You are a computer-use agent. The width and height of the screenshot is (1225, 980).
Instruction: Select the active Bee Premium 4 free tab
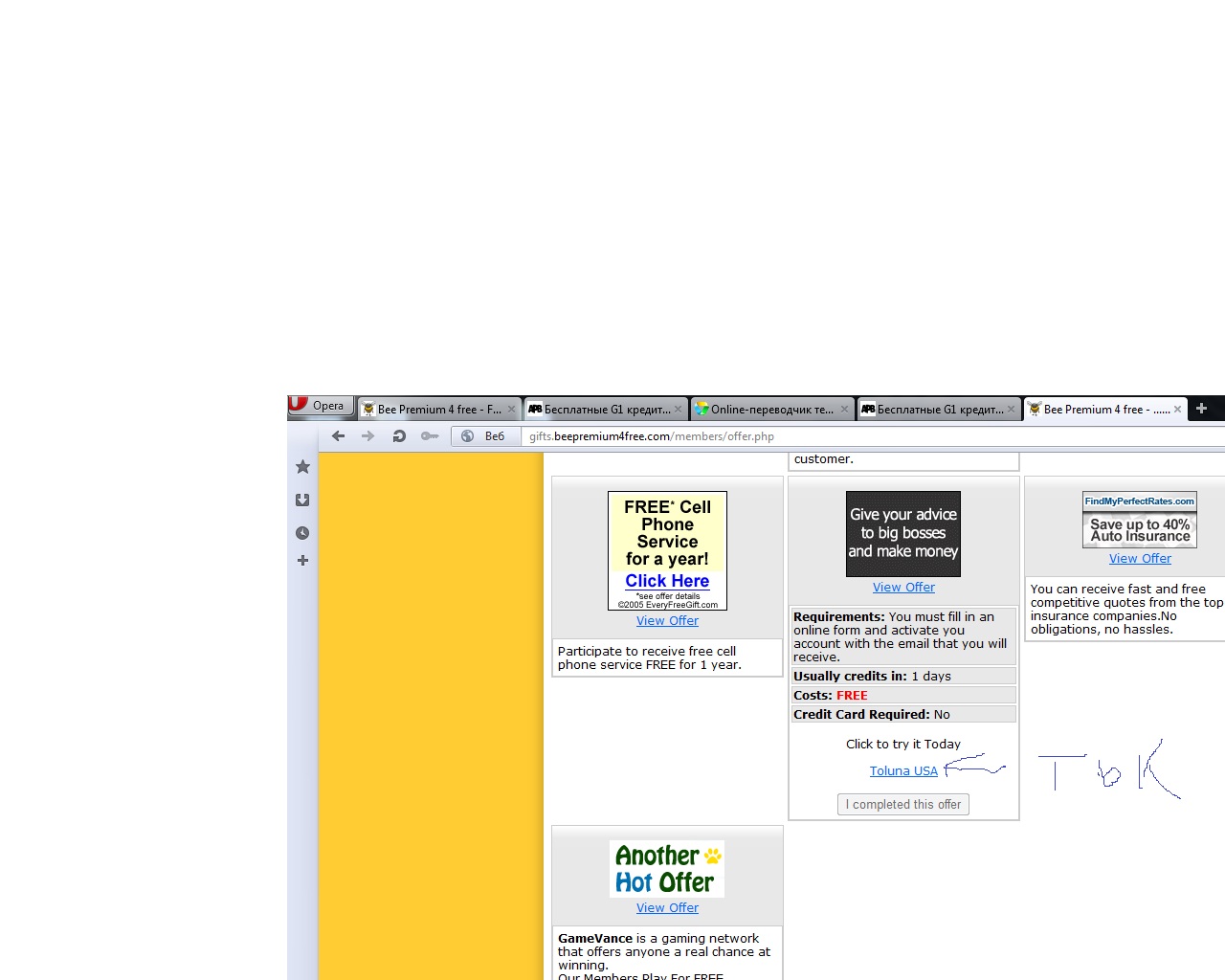click(1105, 410)
